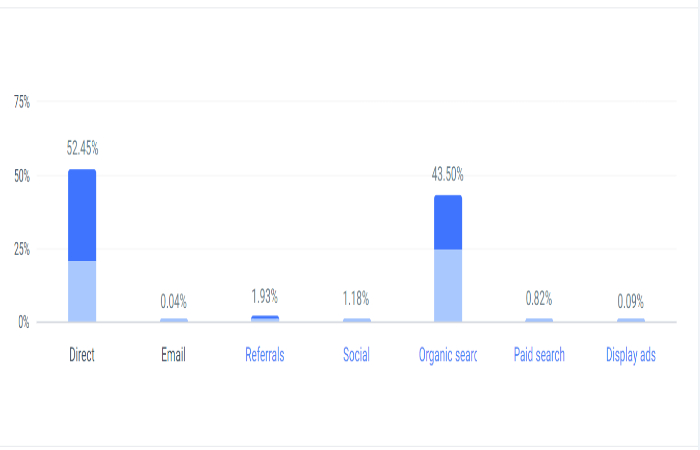Screen dimensions: 700x450
Task: Select the small Paid search bar
Action: 539,320
